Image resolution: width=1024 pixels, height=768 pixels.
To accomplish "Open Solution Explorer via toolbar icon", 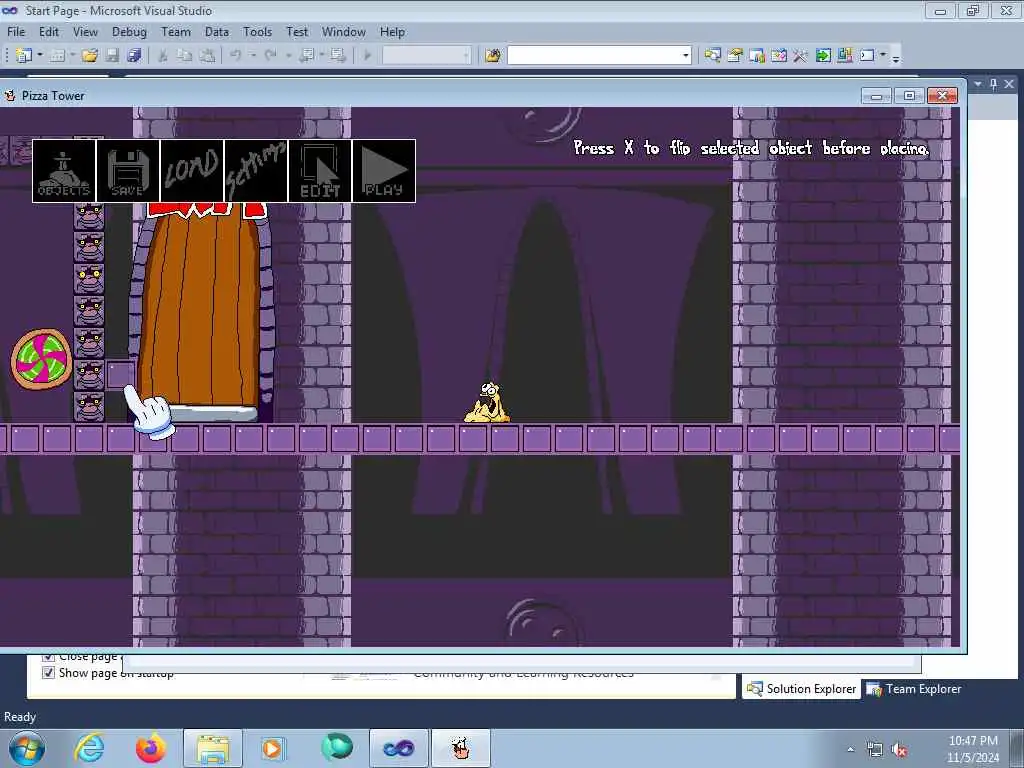I will pyautogui.click(x=712, y=56).
